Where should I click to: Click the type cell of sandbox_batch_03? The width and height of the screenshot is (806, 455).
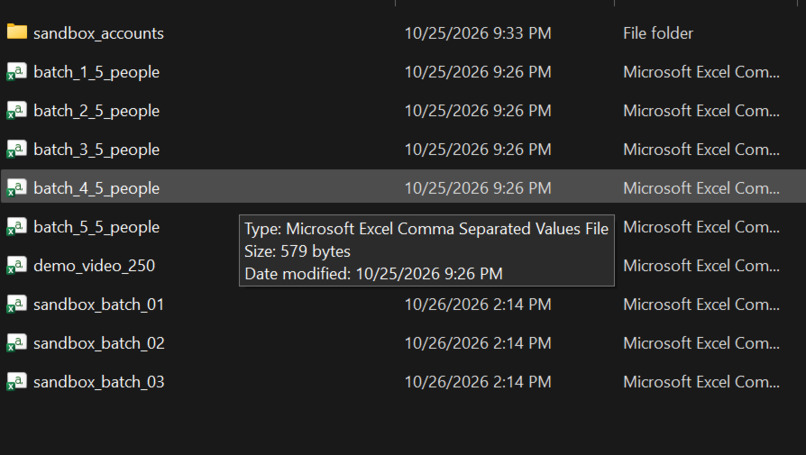click(x=701, y=382)
